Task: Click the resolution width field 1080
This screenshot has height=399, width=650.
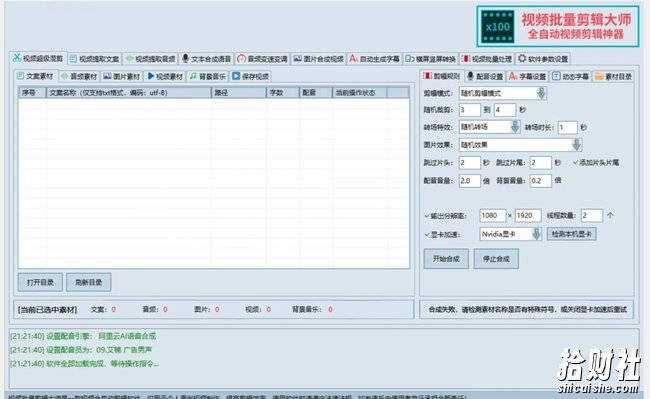Action: pyautogui.click(x=492, y=215)
